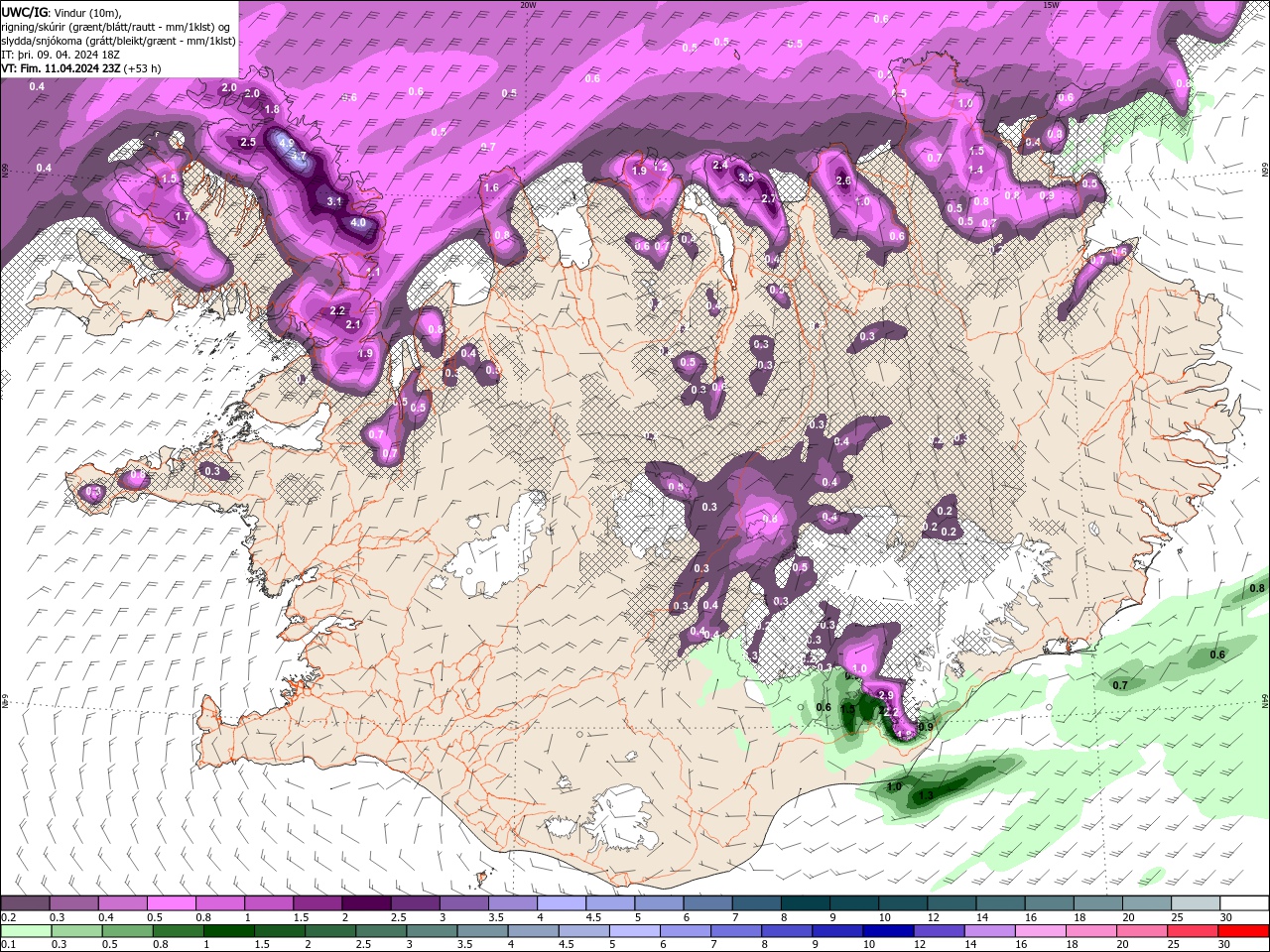Pick the snow legend swatch between 2 and 2.5
Viewport: 1270px width, 952px height.
366,902
